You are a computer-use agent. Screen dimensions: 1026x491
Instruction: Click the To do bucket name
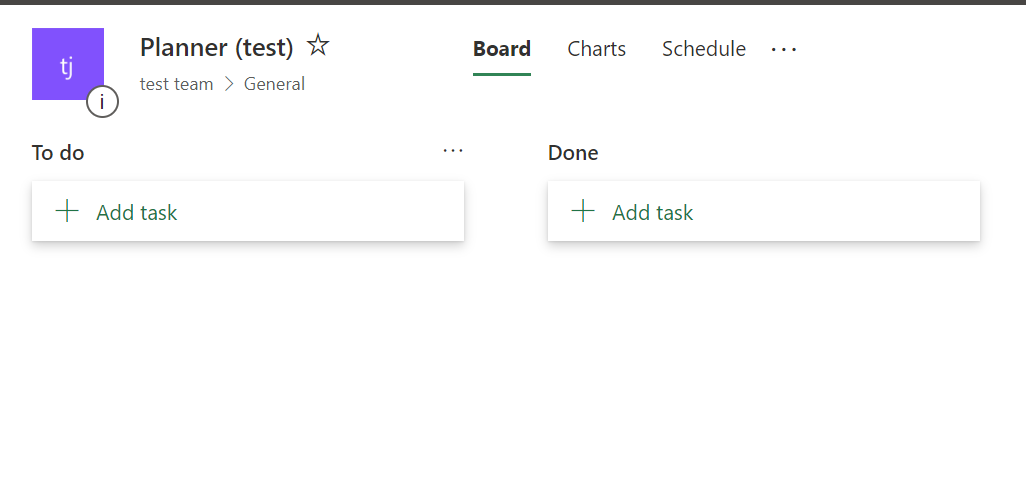pyautogui.click(x=58, y=153)
